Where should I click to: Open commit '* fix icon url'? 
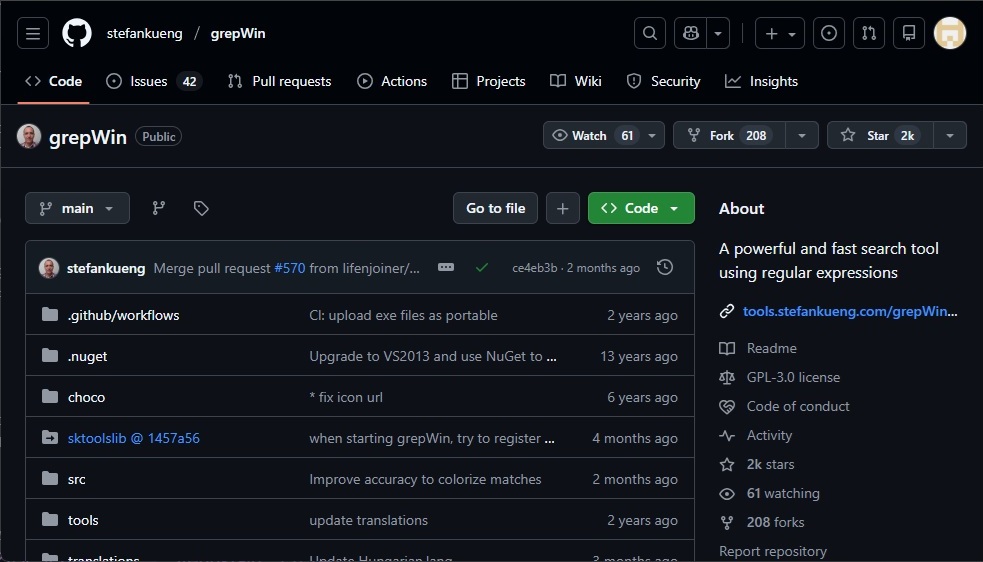point(346,397)
